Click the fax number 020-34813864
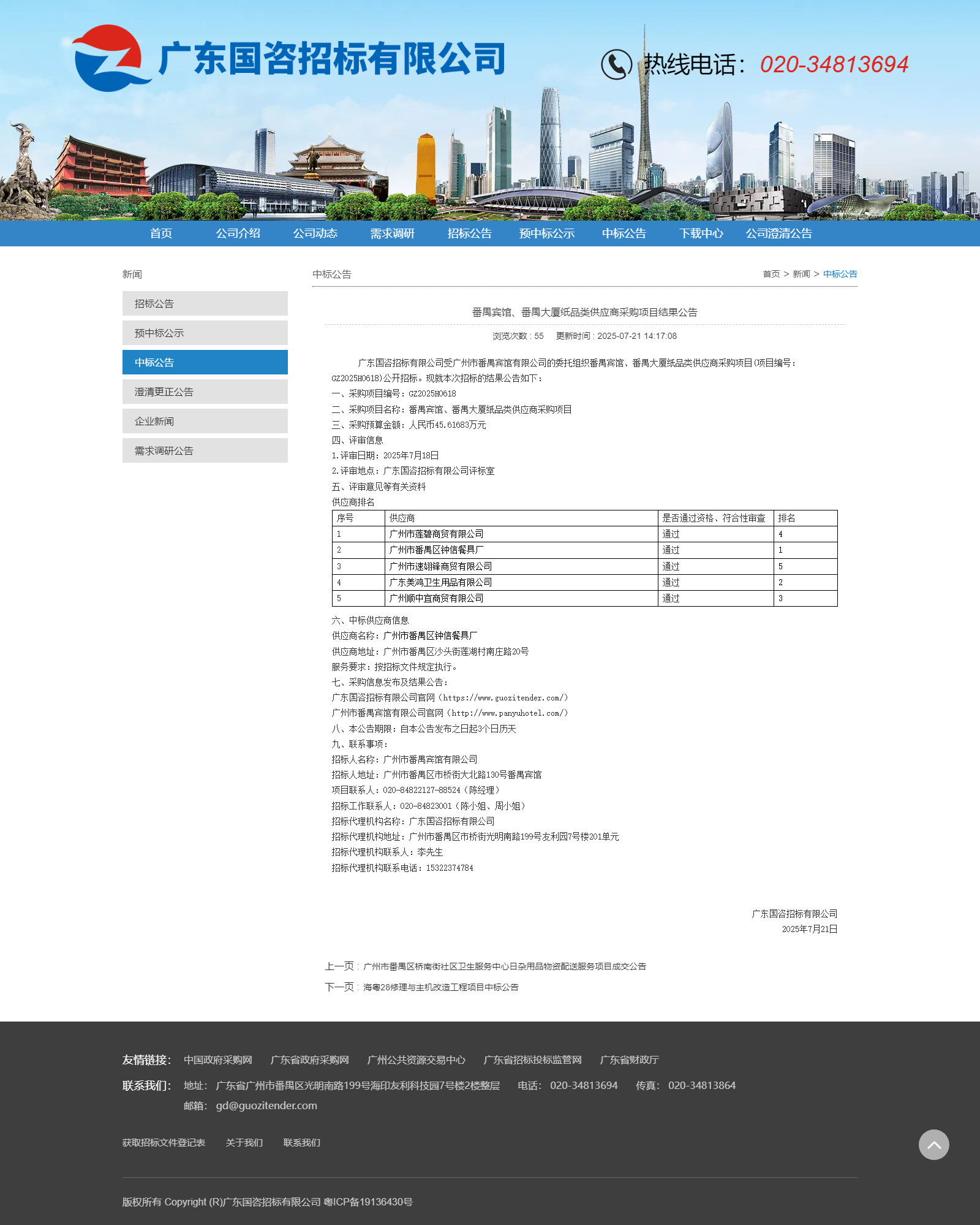The height and width of the screenshot is (1225, 980). (702, 1085)
